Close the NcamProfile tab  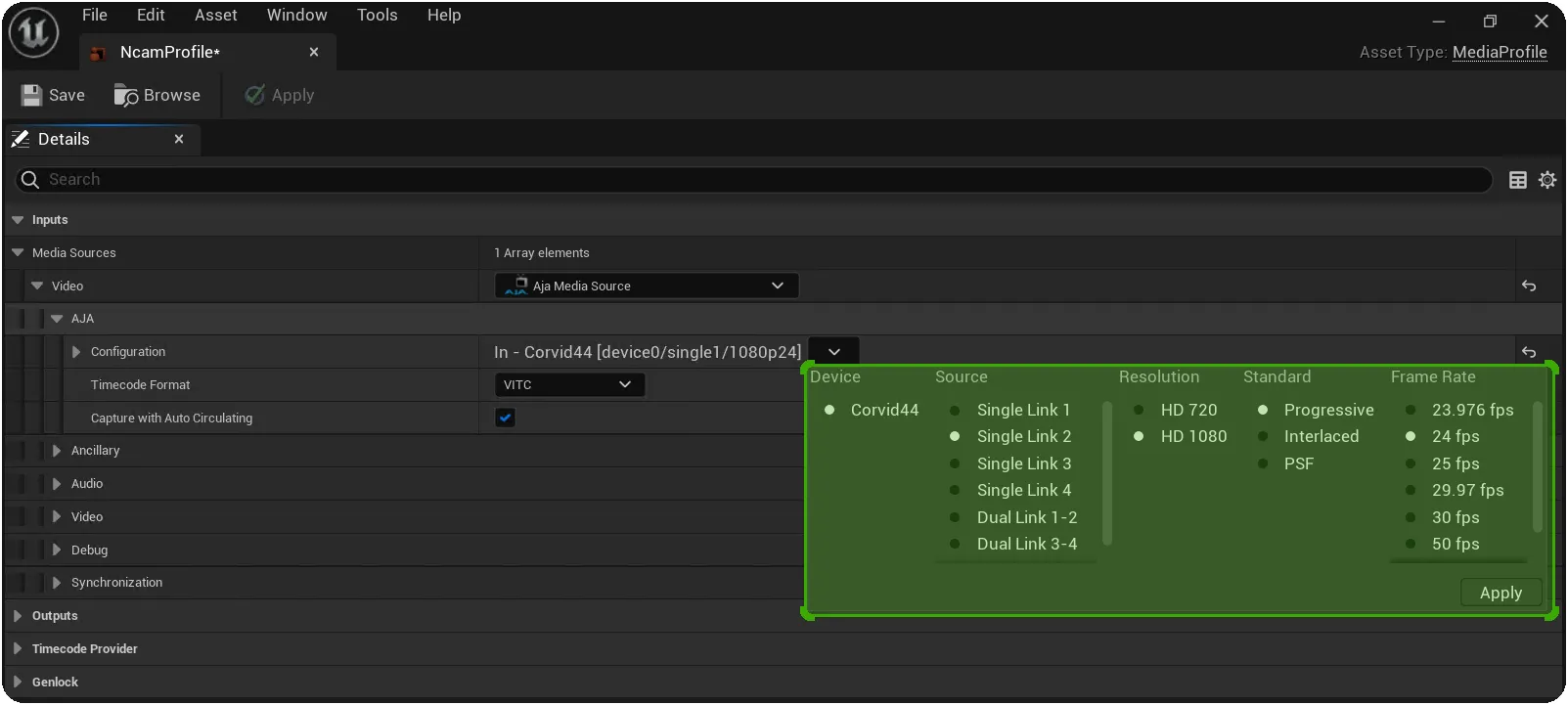(314, 52)
